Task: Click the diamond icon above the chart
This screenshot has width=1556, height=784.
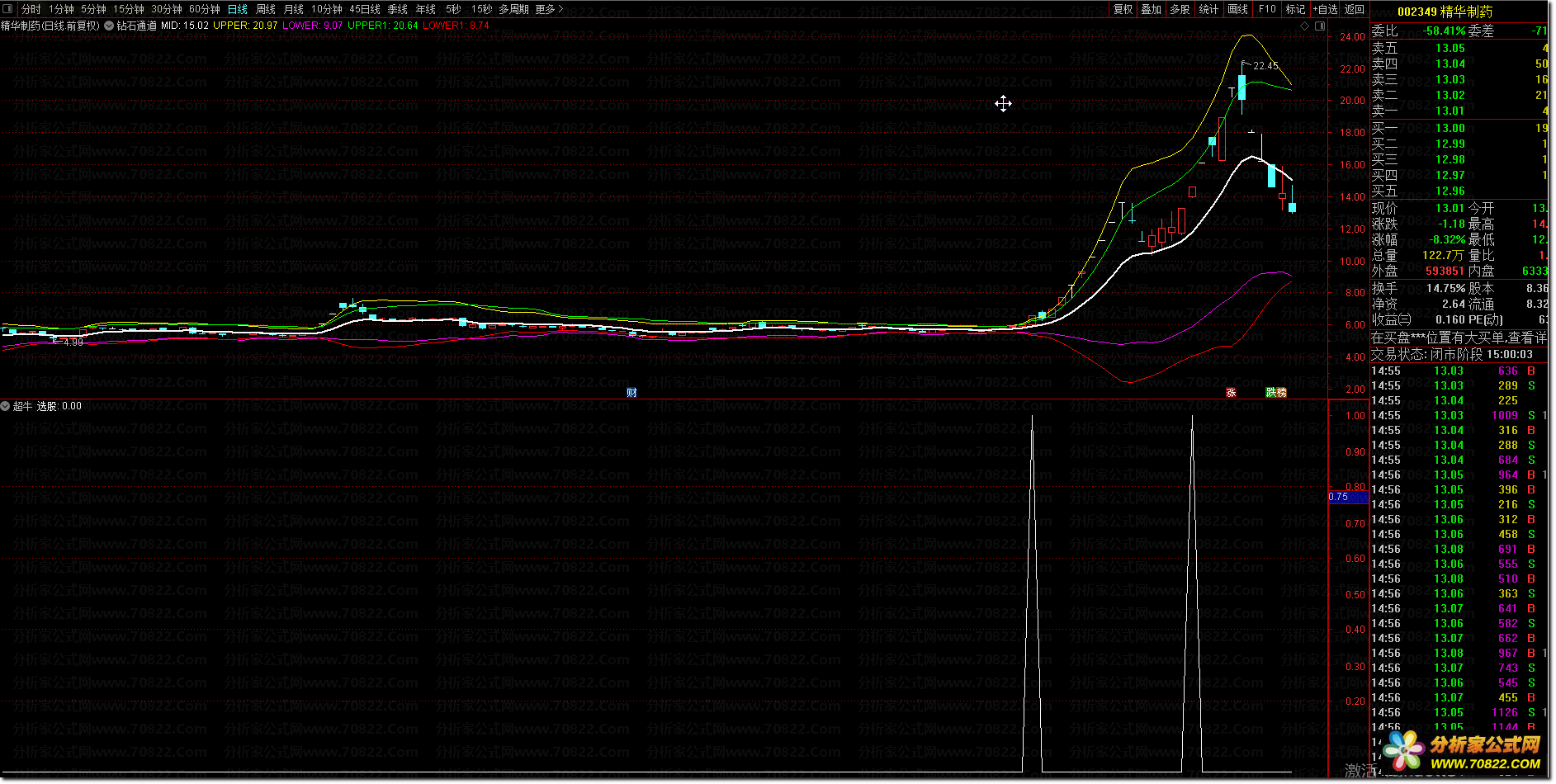Action: coord(1305,26)
